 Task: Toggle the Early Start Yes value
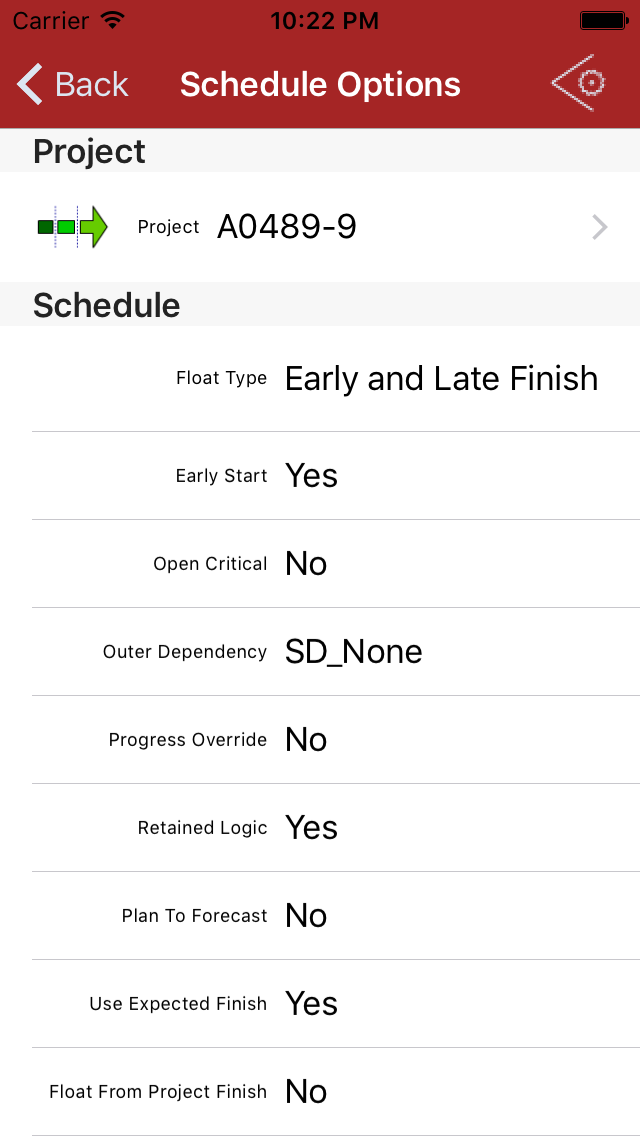(311, 476)
